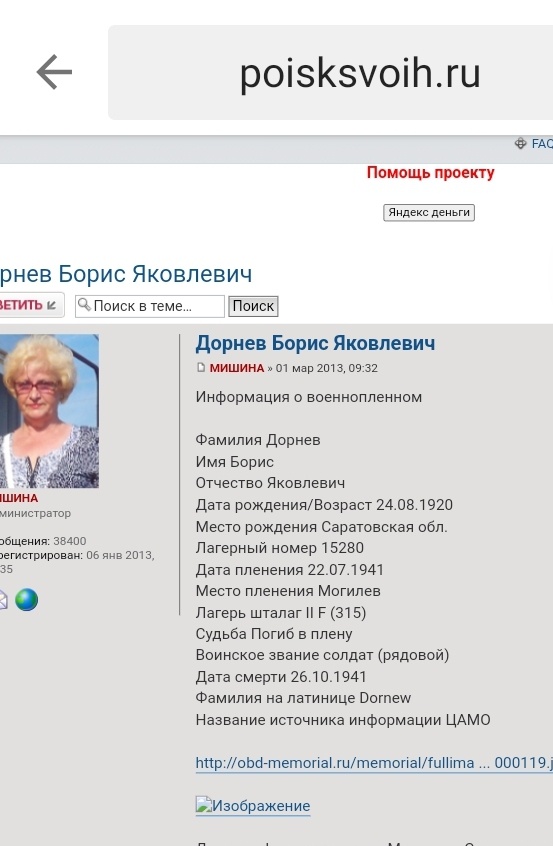Open the МИШИНА avatar photo
553x846 pixels.
pos(49,411)
